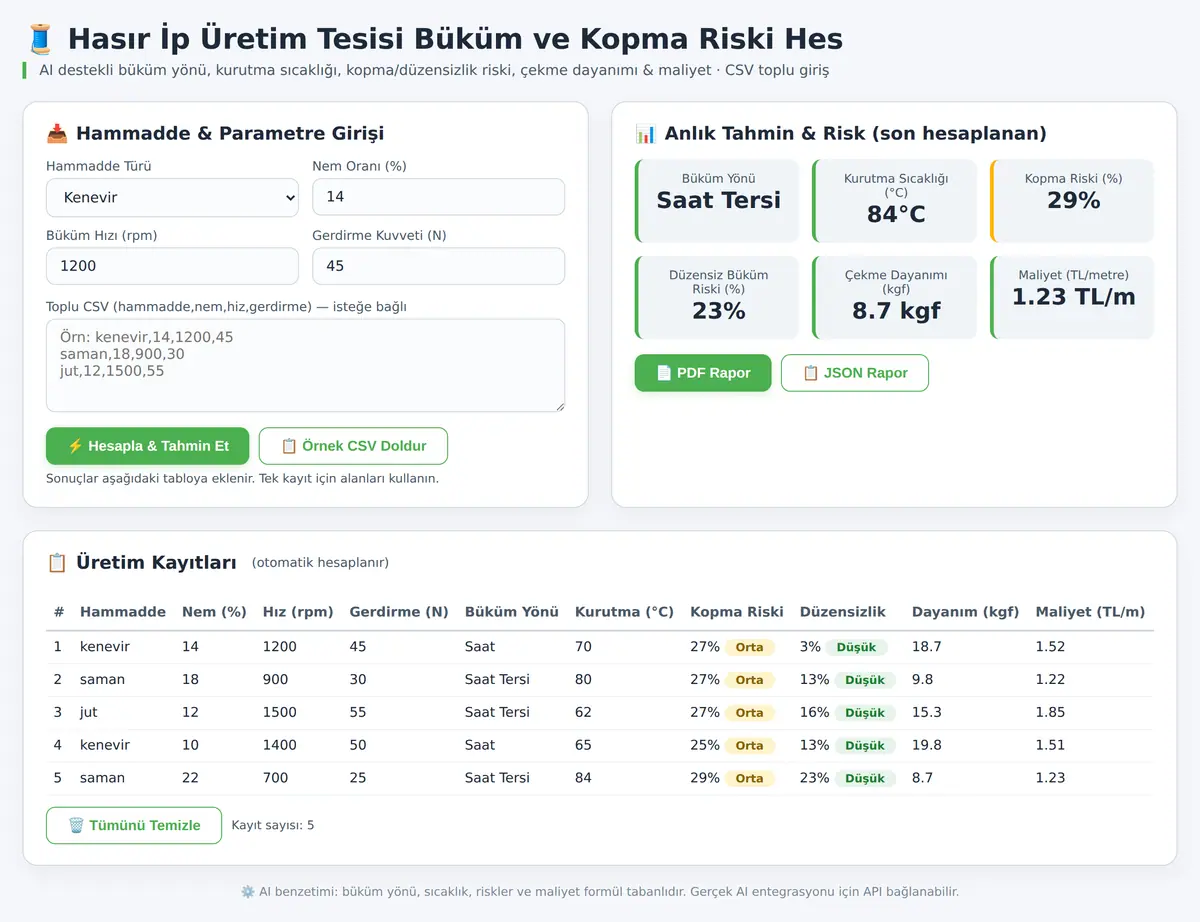Click the saman cell in row 2
The image size is (1200, 922).
103,680
